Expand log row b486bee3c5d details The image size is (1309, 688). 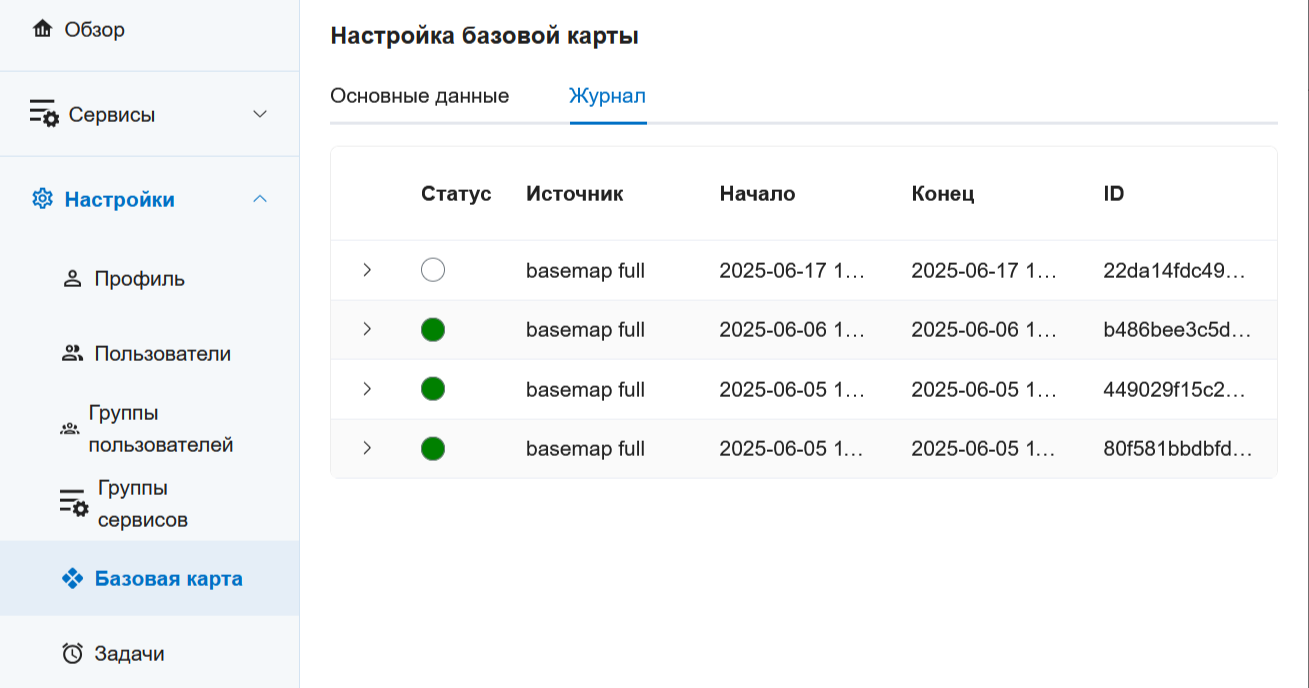point(367,329)
